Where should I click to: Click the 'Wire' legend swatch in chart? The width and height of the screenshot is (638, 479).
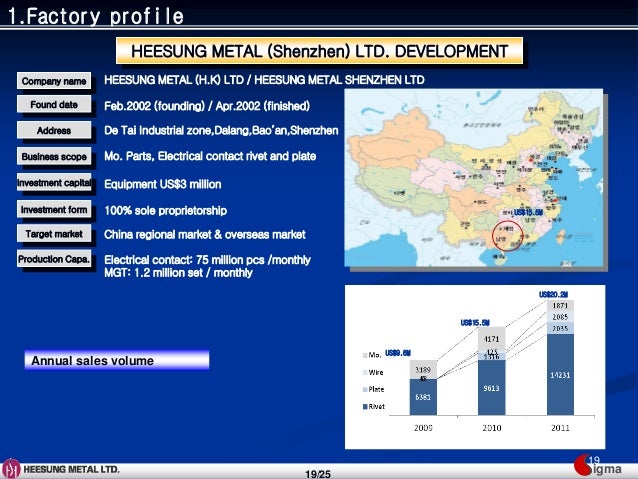(x=365, y=372)
